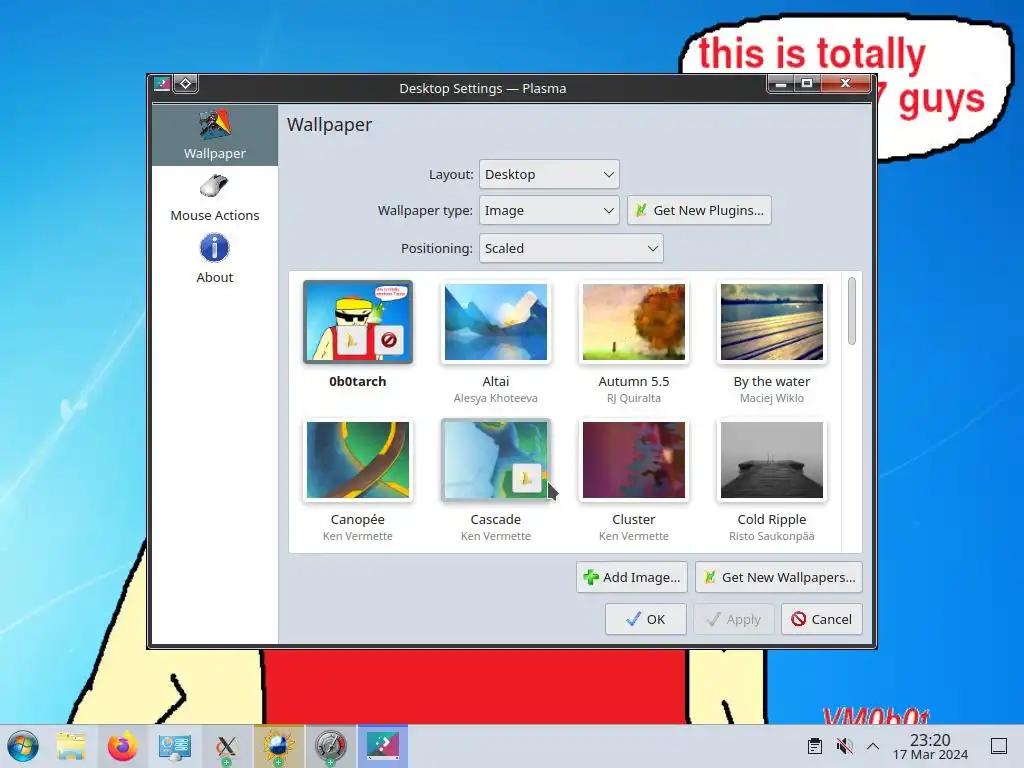Click the show desktop button in taskbar corner
Viewport: 1024px width, 768px height.
pos(999,746)
